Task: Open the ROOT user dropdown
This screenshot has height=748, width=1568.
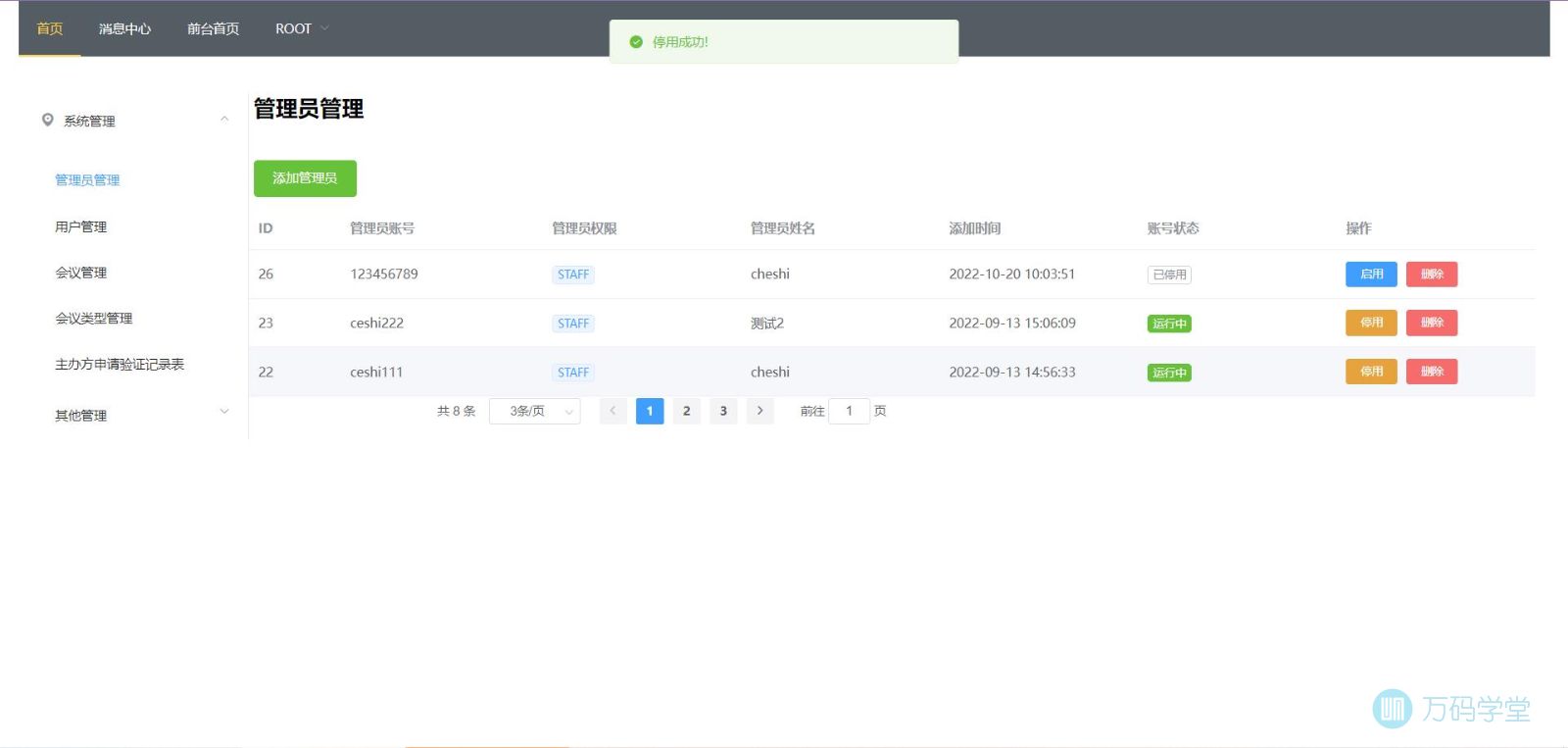Action: (302, 28)
